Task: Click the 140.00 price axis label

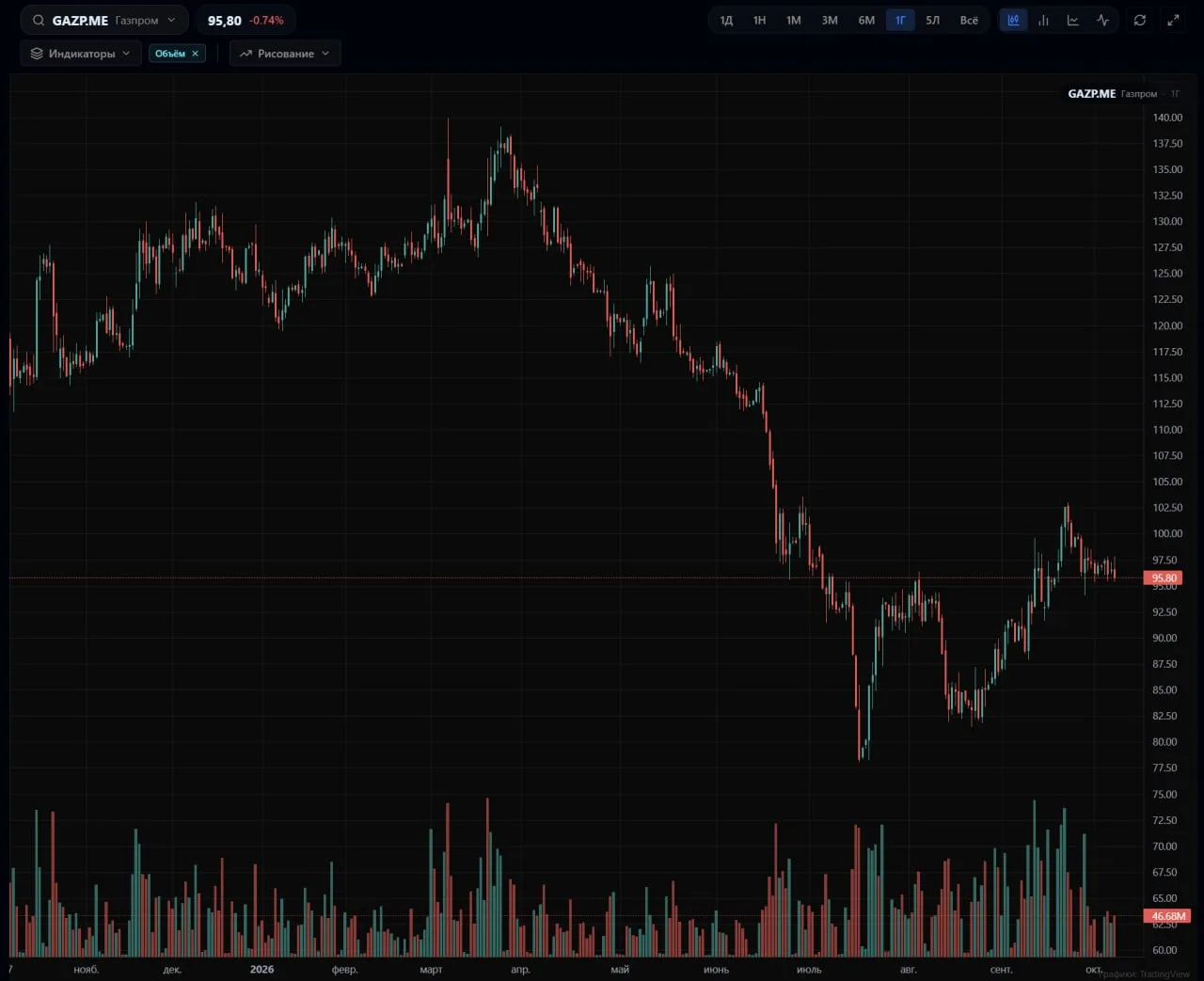Action: point(1167,118)
